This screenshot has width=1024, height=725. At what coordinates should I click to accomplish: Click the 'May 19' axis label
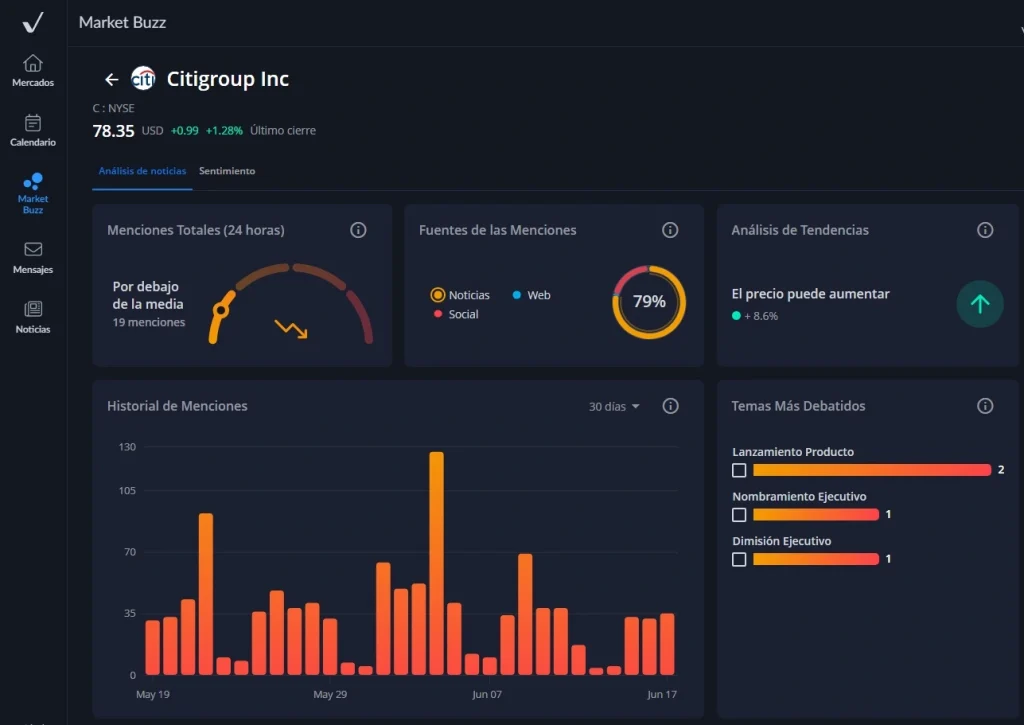tap(153, 694)
